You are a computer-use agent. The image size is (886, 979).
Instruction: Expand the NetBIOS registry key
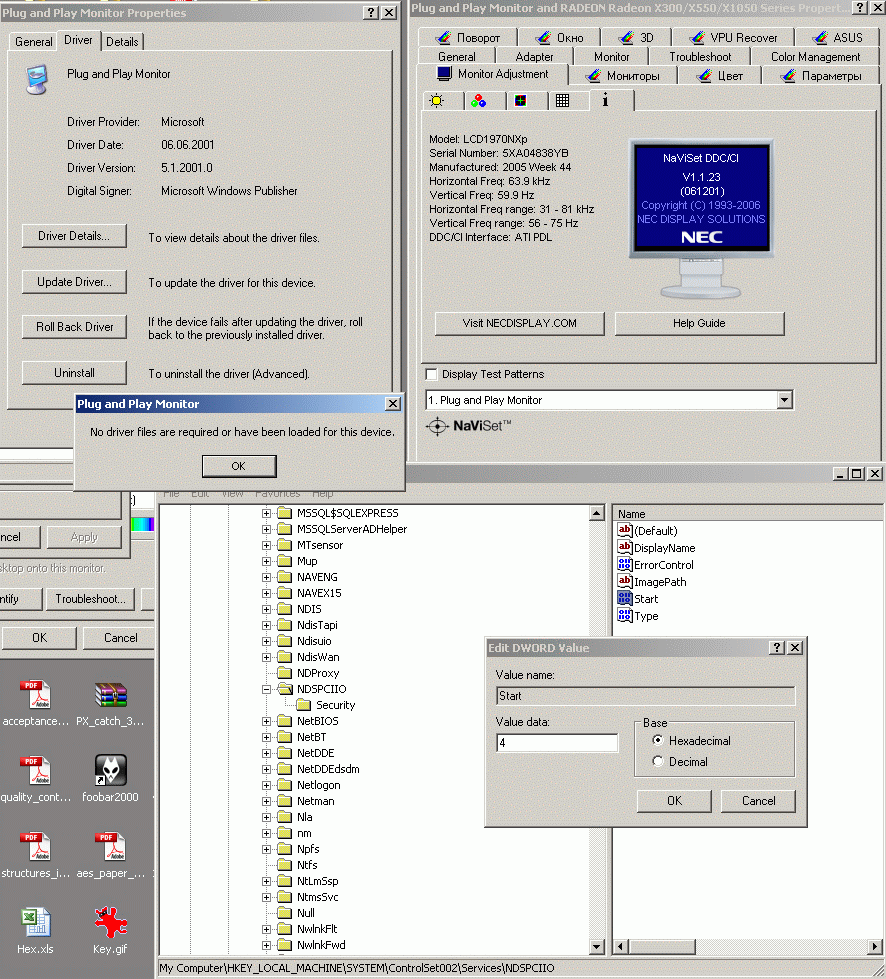[x=267, y=721]
